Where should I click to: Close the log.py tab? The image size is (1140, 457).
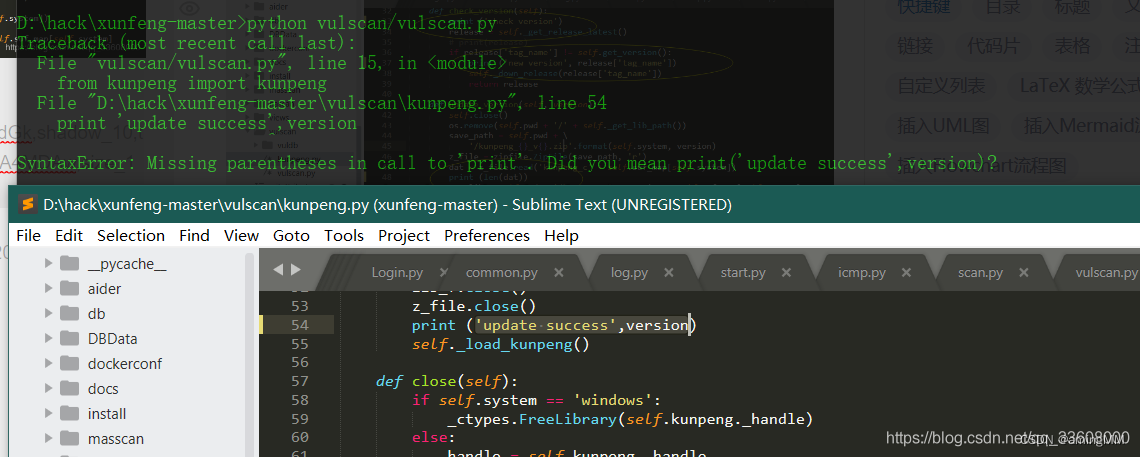(x=667, y=273)
